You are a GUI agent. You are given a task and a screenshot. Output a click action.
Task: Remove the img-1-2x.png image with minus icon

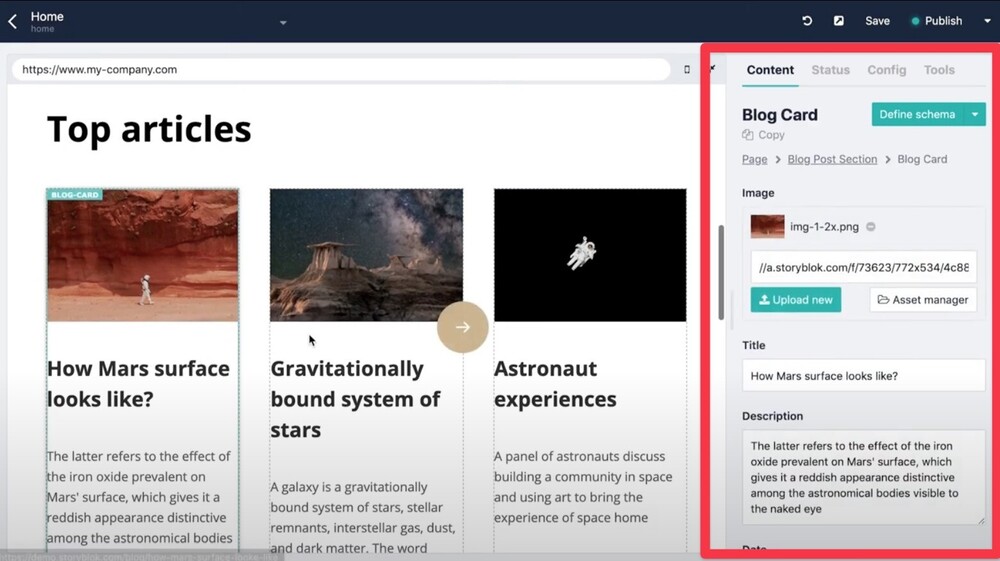coord(871,227)
